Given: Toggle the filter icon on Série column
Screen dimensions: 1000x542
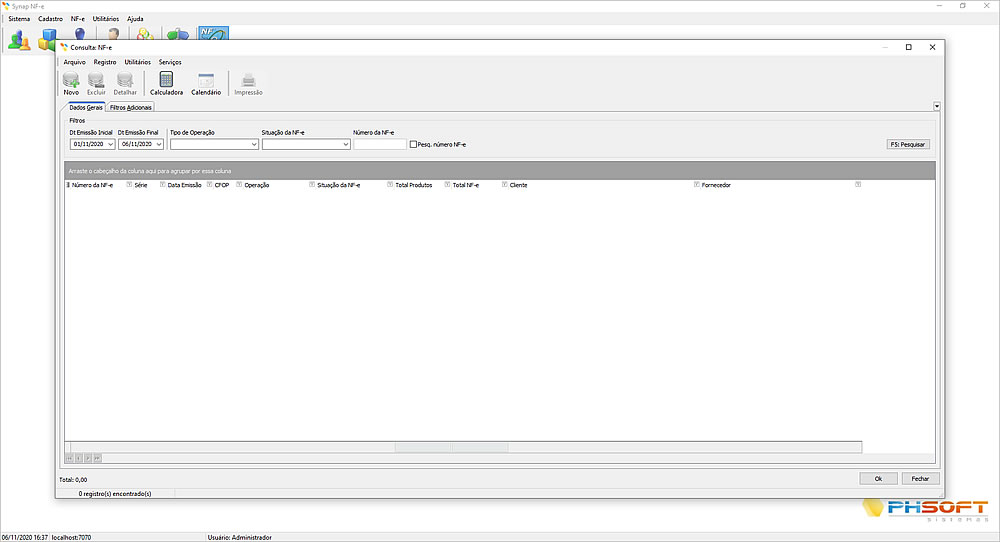Looking at the screenshot, I should pos(129,185).
